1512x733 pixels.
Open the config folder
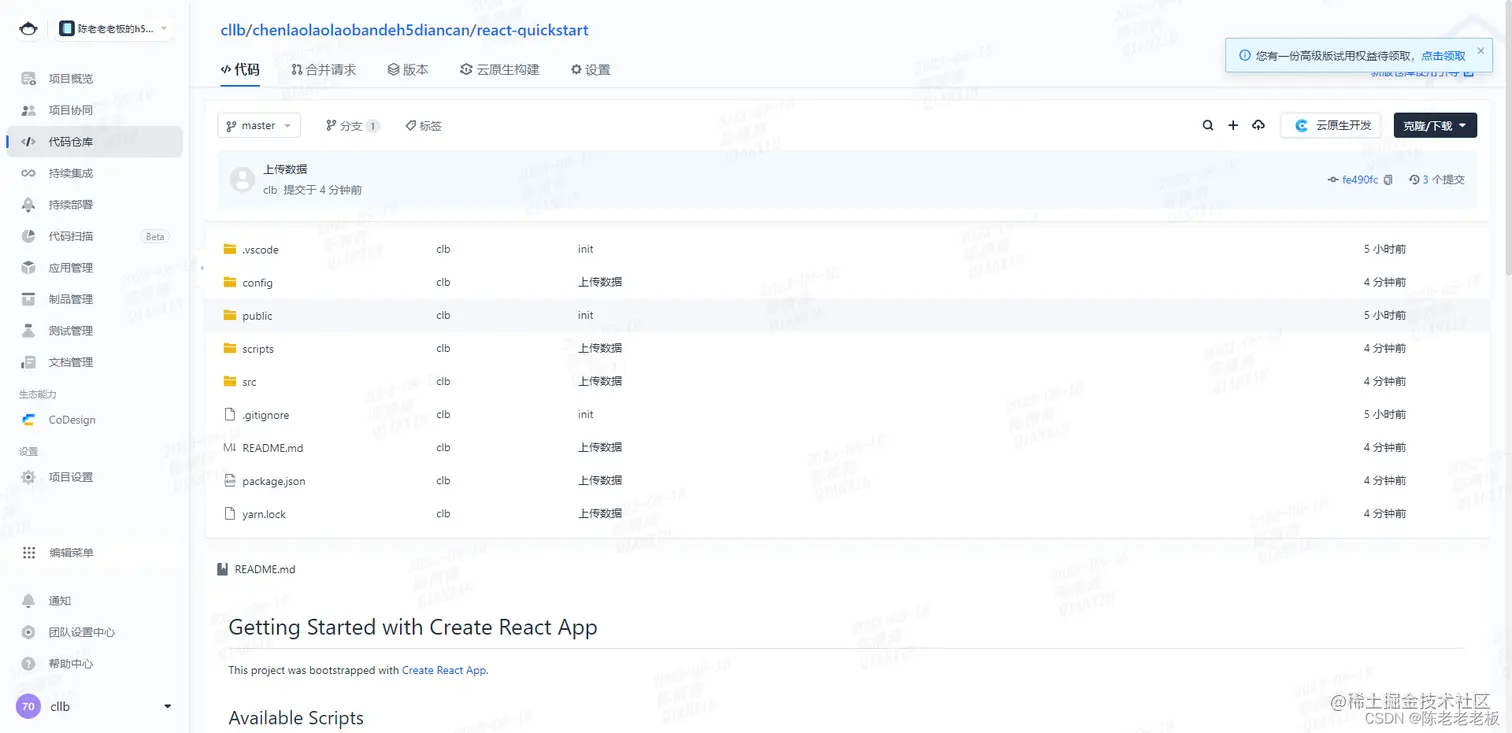257,283
